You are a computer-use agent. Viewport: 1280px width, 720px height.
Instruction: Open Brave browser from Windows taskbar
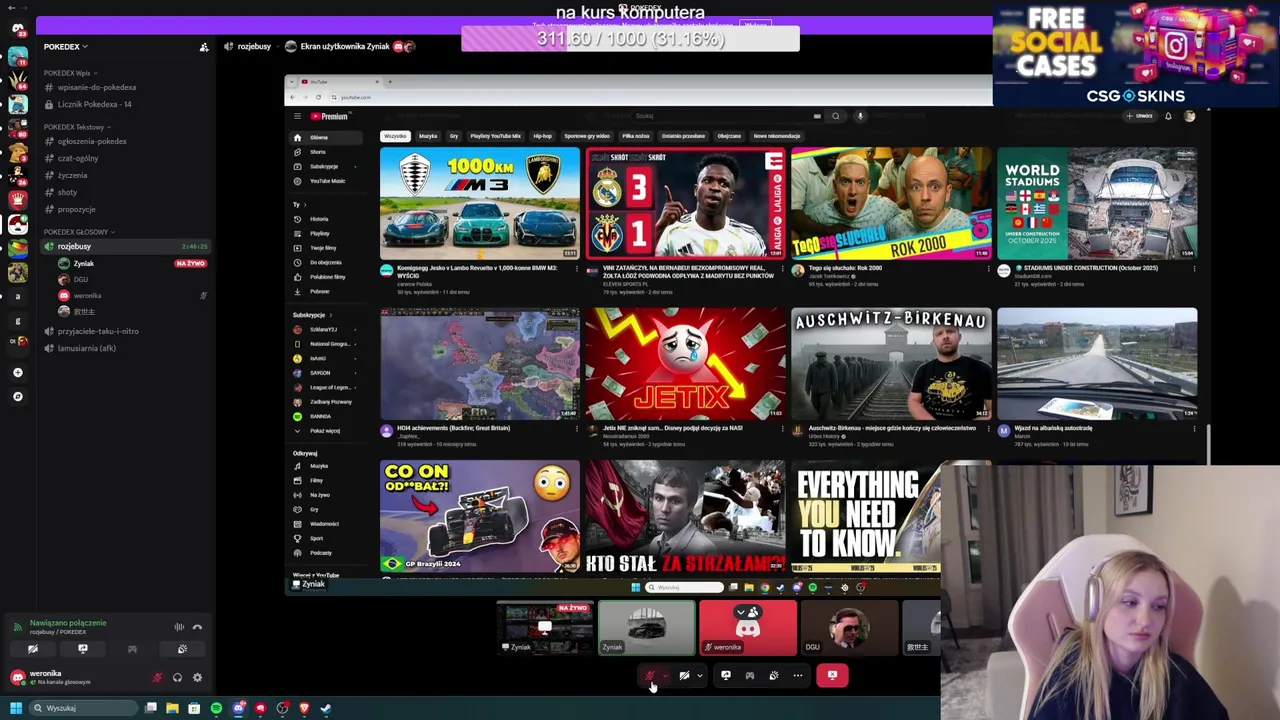click(x=305, y=708)
